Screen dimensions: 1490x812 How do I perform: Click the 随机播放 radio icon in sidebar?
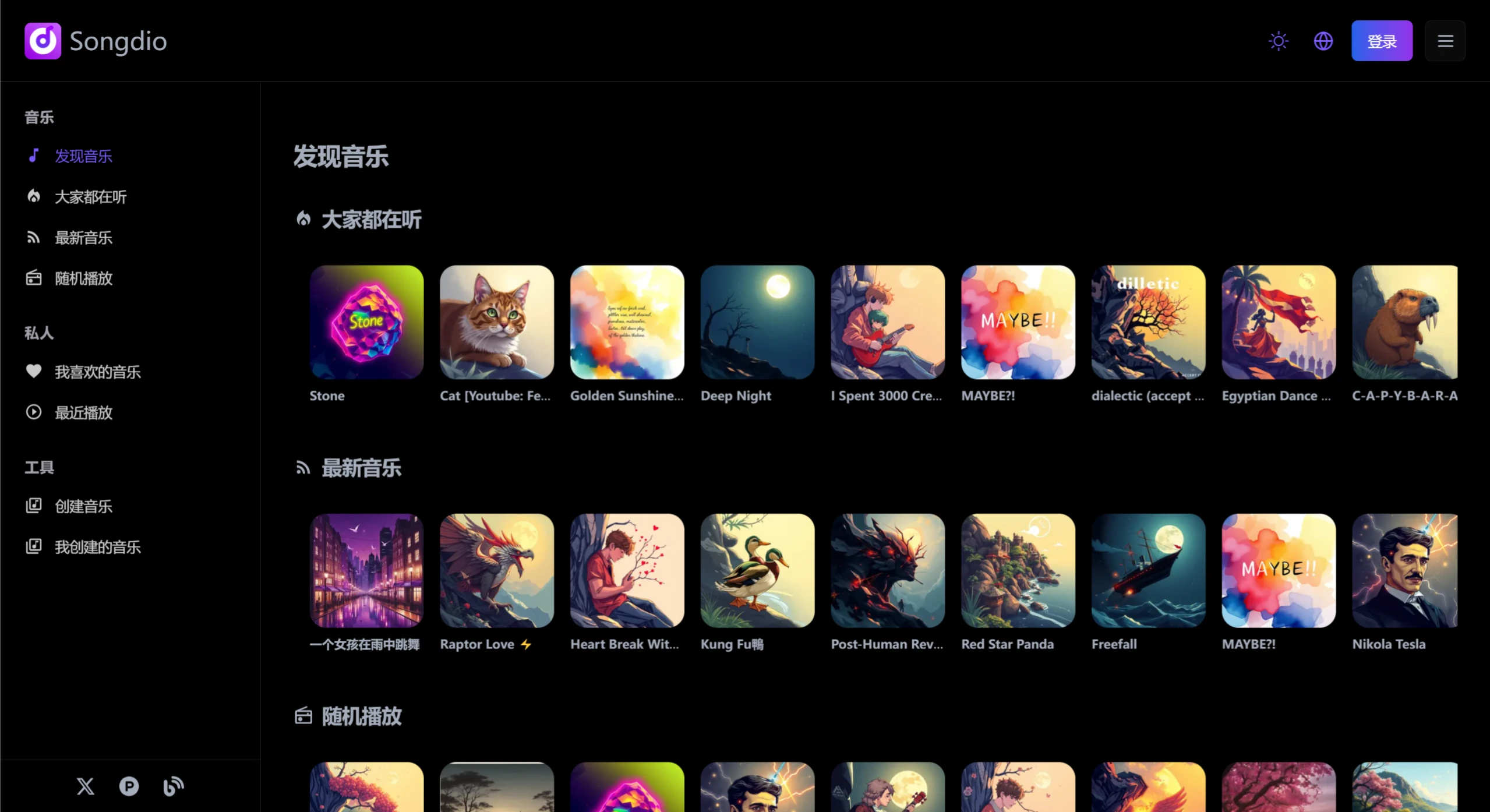pyautogui.click(x=33, y=278)
